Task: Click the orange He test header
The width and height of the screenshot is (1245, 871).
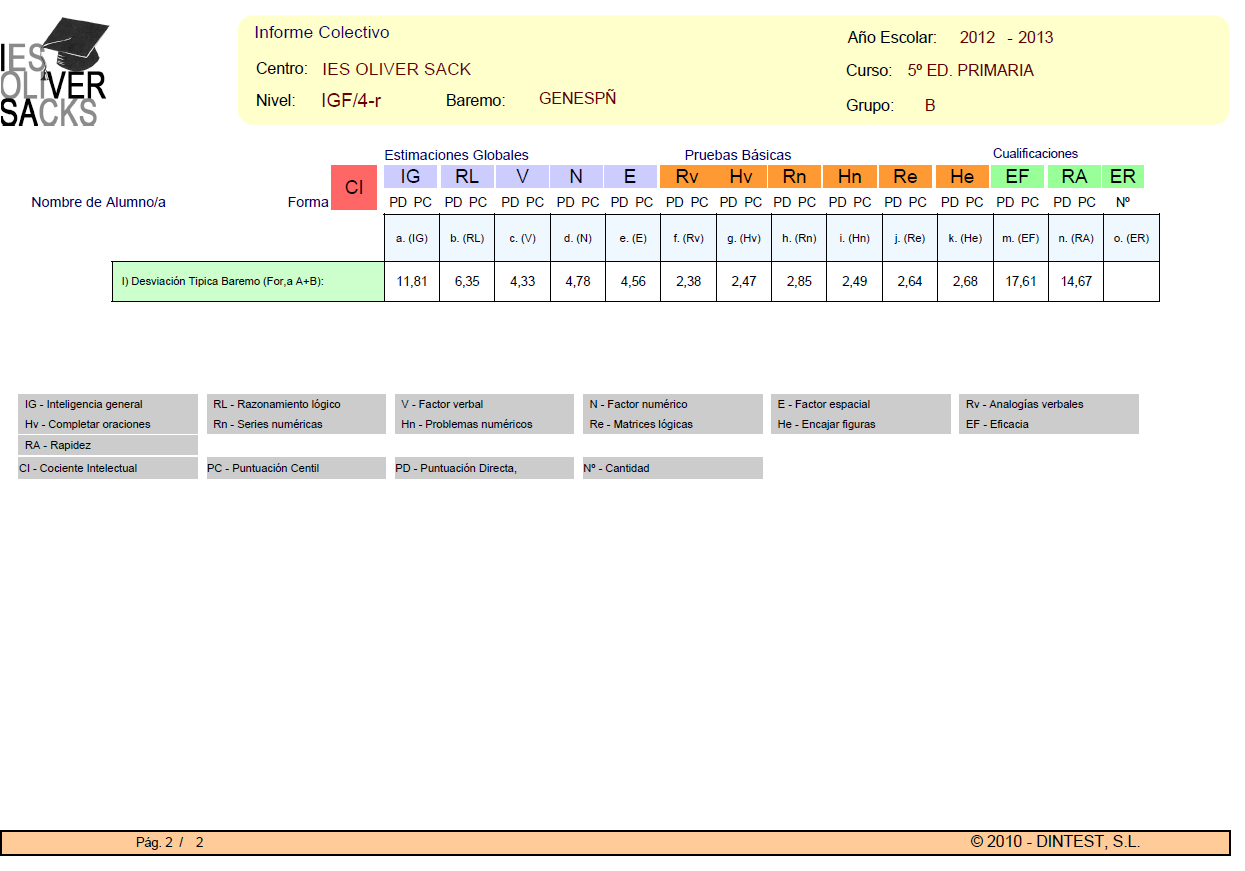Action: [x=962, y=177]
